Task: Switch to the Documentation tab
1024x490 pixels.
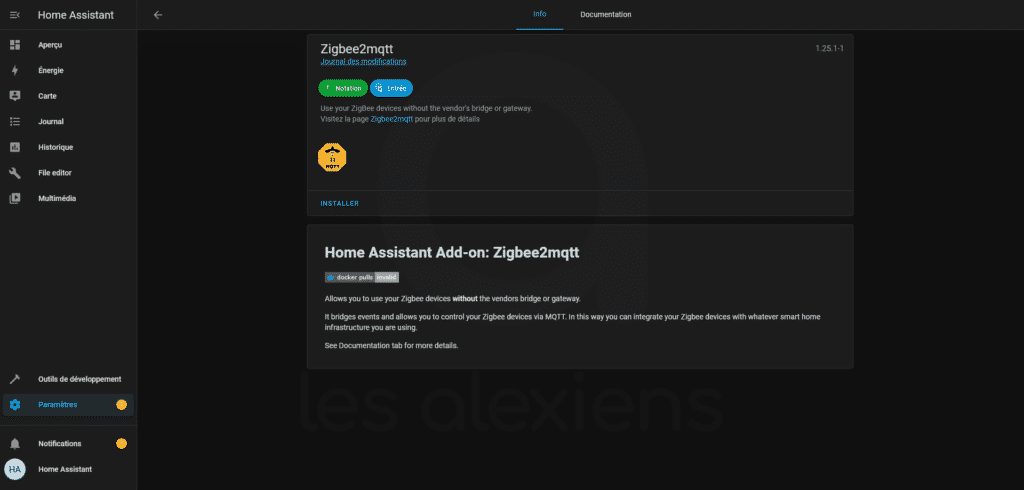Action: (x=606, y=14)
